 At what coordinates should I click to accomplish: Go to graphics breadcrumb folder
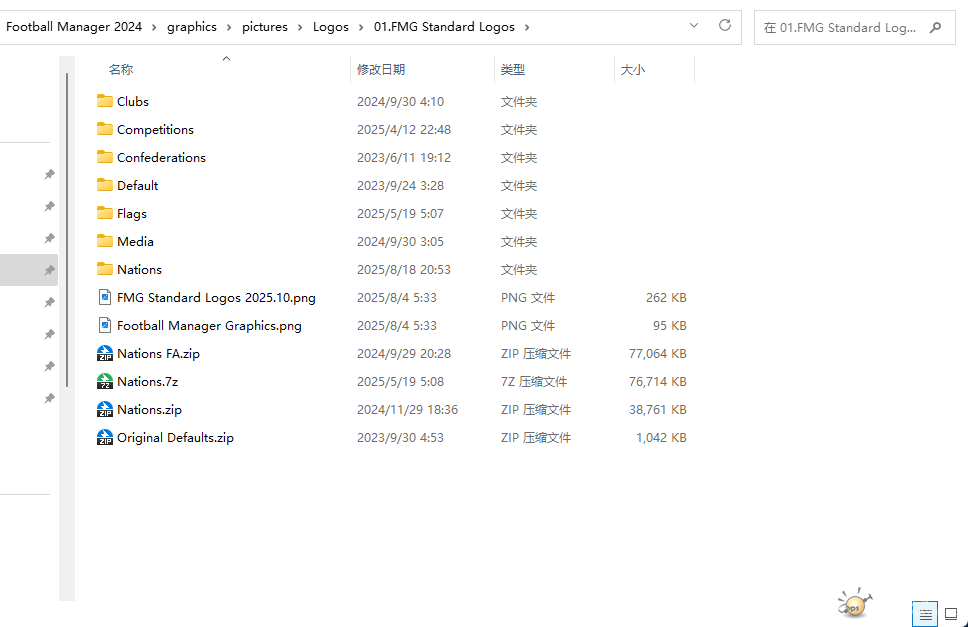(x=192, y=27)
